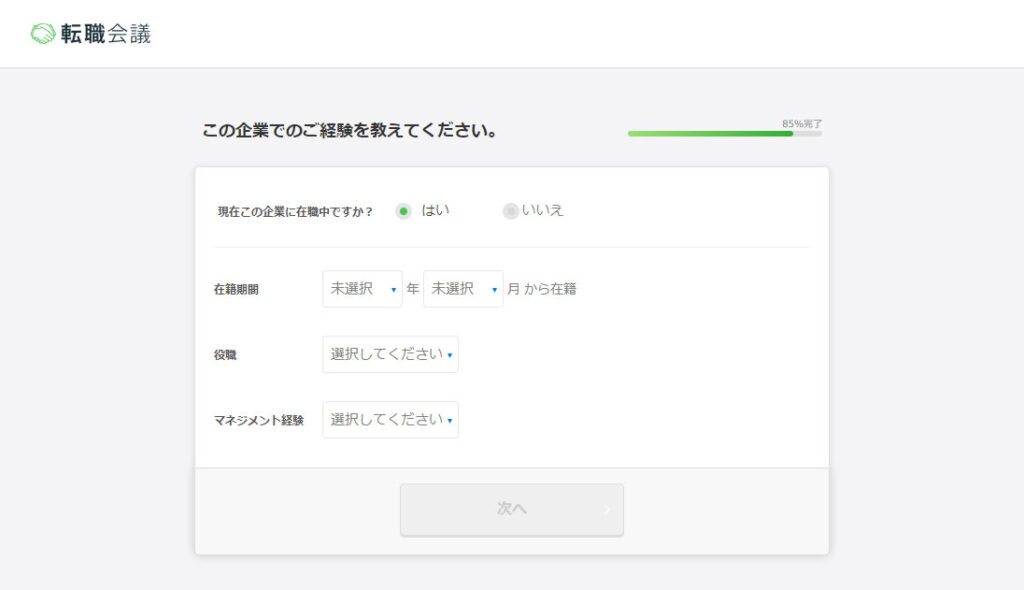Click the 在籍期間 field label
1024x590 pixels.
click(236, 290)
